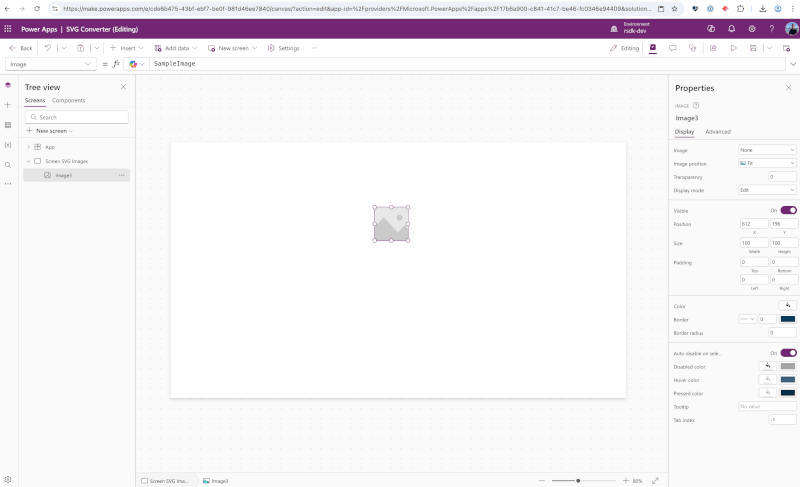Click the Play preview app icon
Viewport: 800px width, 487px height.
[x=733, y=48]
